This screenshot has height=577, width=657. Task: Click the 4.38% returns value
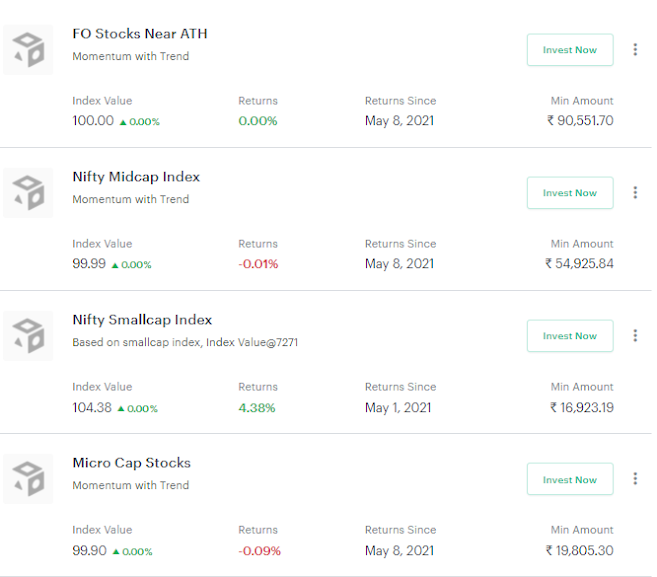(257, 408)
